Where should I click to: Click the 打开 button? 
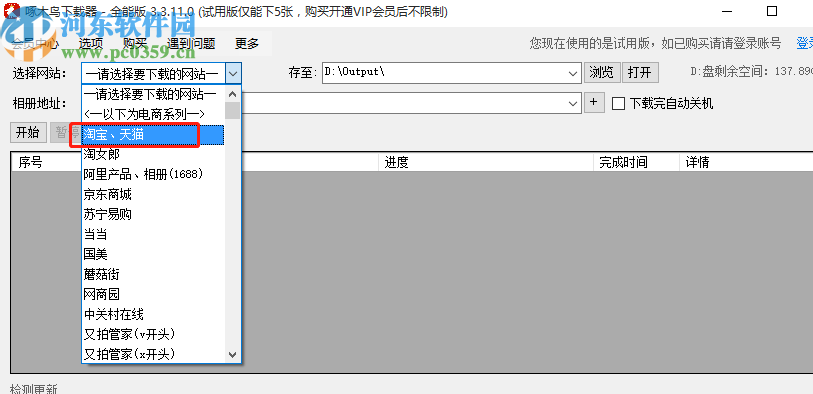pyautogui.click(x=640, y=73)
